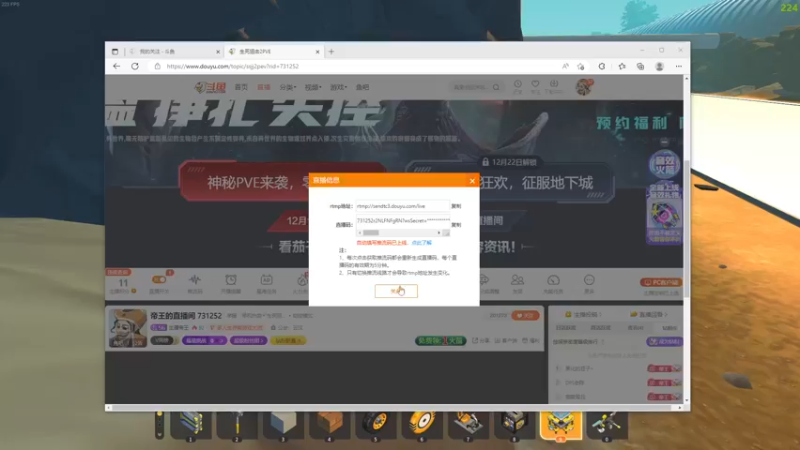The image size is (800, 450).
Task: Copy the rtmp address
Action: point(456,206)
